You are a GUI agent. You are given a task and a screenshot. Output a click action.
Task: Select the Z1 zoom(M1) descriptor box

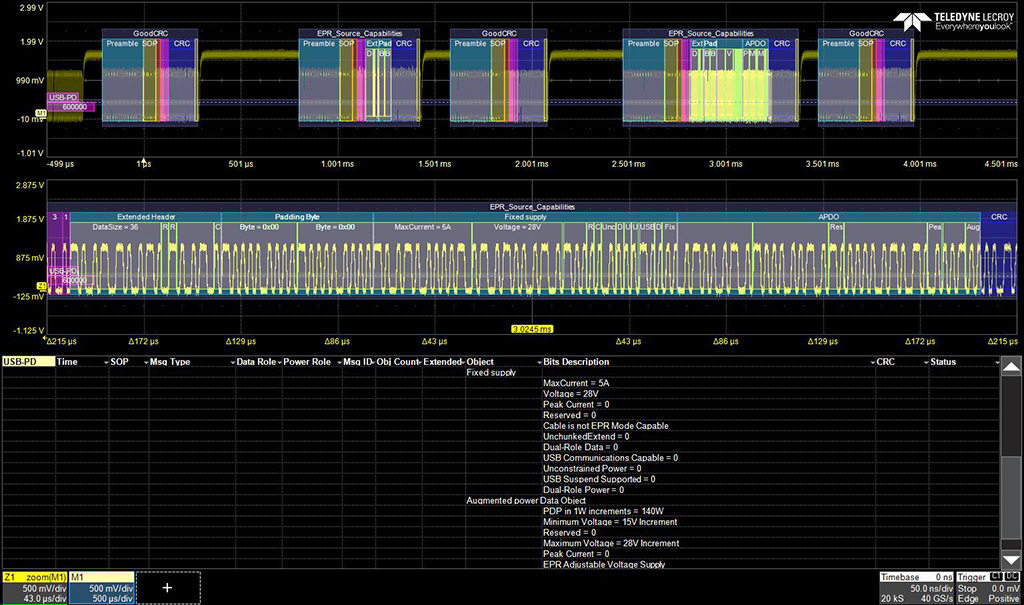click(x=33, y=588)
